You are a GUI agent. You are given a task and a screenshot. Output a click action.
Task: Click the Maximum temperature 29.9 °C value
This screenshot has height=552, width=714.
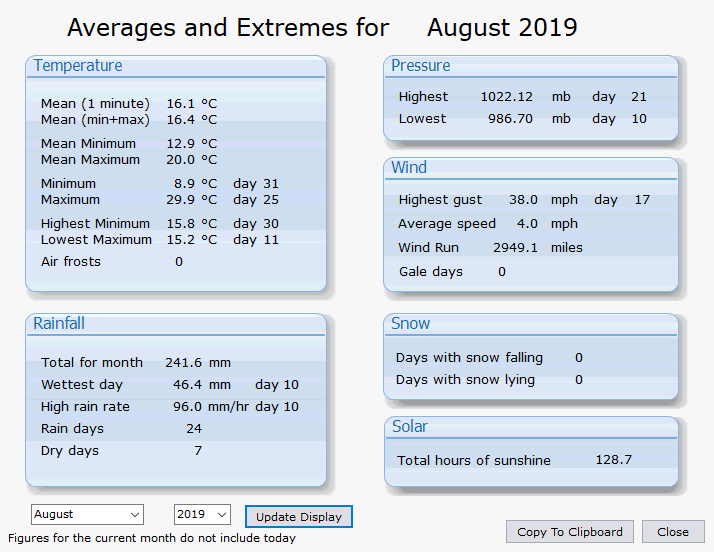tap(192, 199)
